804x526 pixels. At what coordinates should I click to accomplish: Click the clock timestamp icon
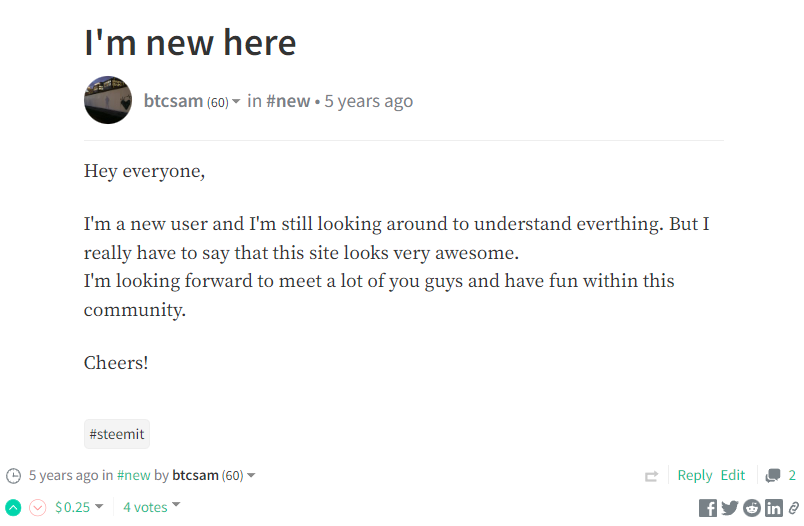pyautogui.click(x=13, y=476)
